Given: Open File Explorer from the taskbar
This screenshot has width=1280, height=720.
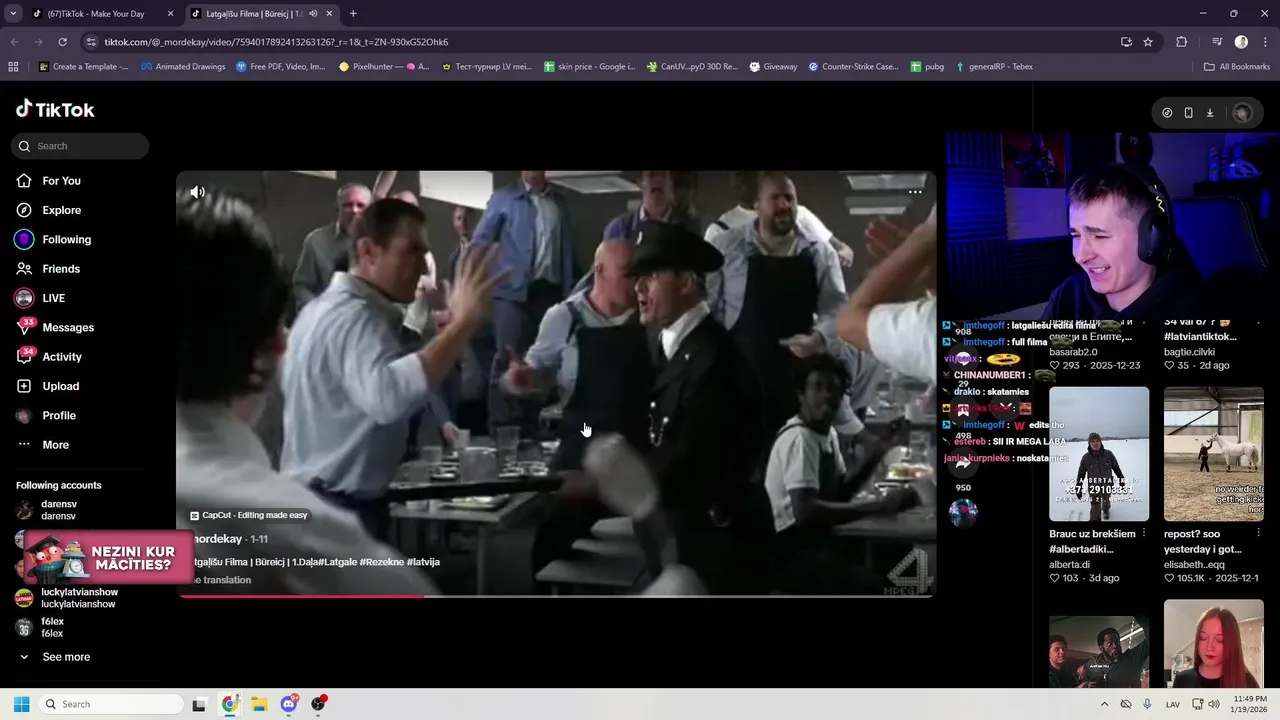Looking at the screenshot, I should 258,704.
